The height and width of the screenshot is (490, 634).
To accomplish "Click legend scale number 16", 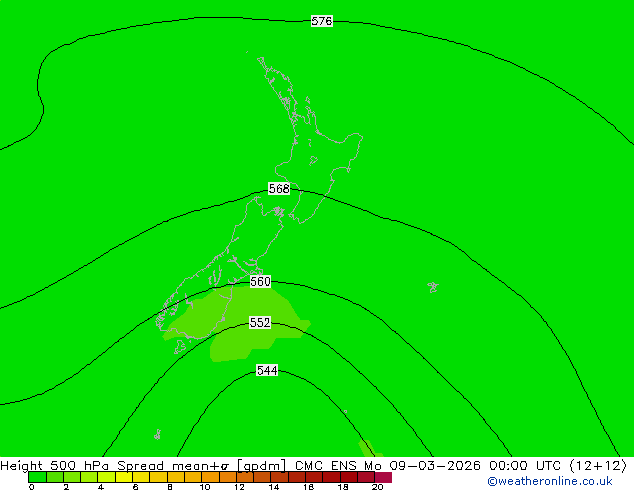I will point(308,487).
